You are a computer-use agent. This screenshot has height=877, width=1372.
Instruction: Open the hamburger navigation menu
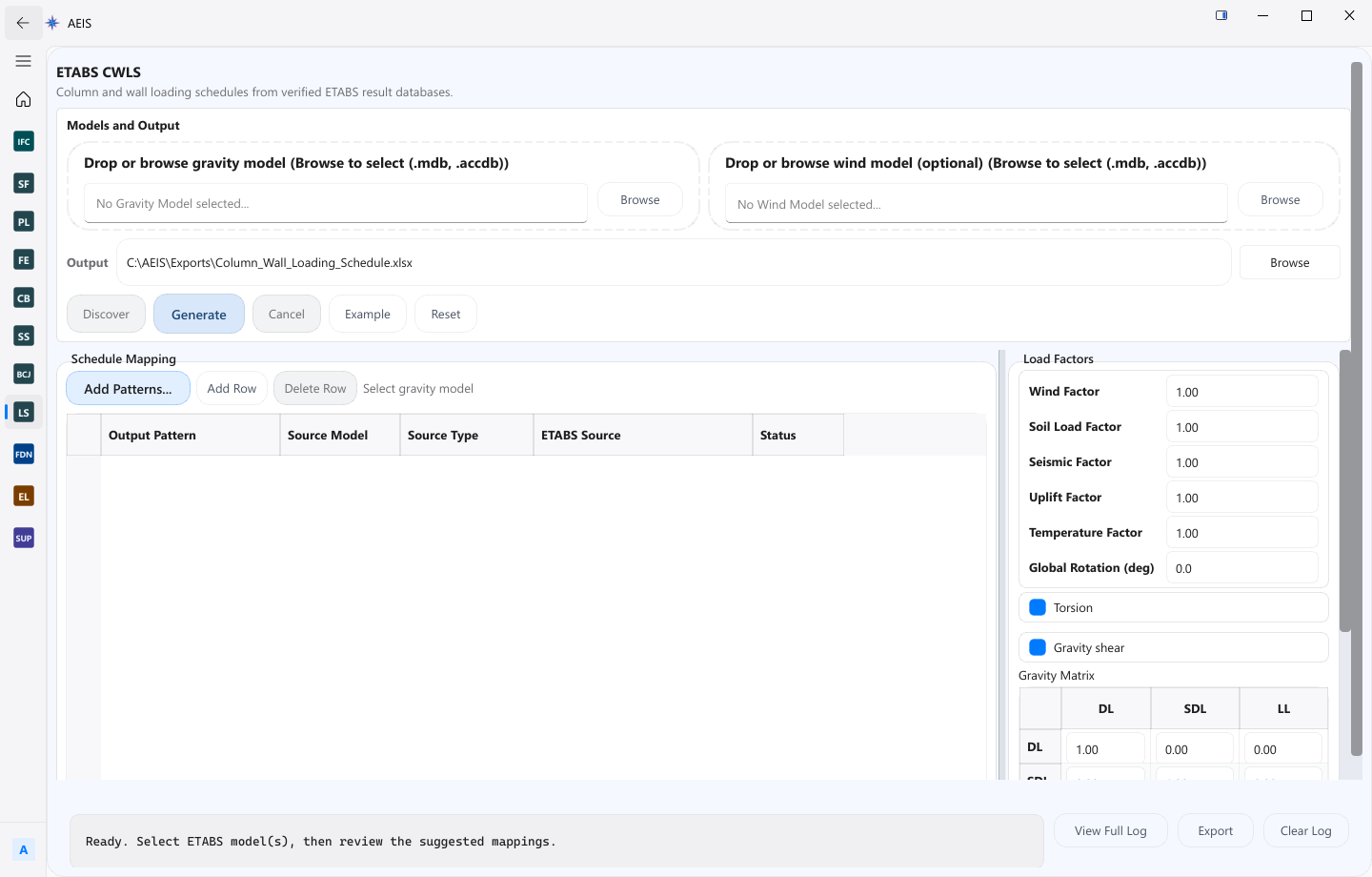(24, 61)
